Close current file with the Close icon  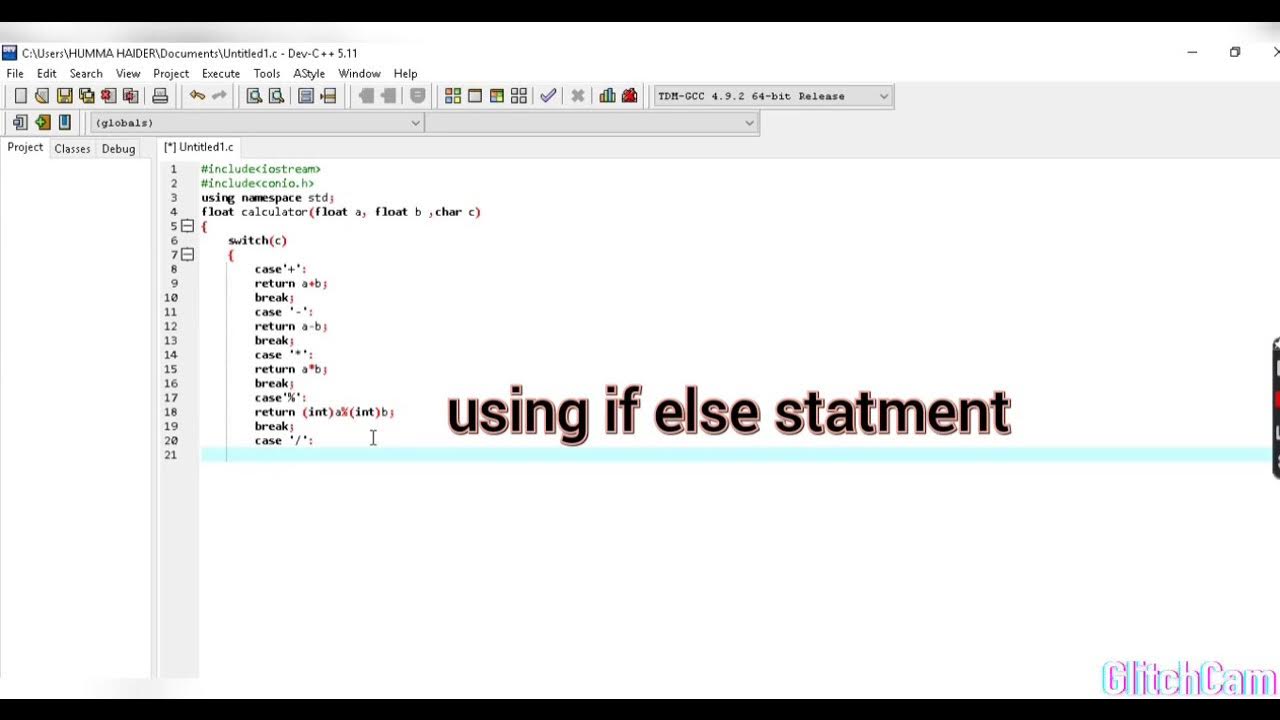108,96
